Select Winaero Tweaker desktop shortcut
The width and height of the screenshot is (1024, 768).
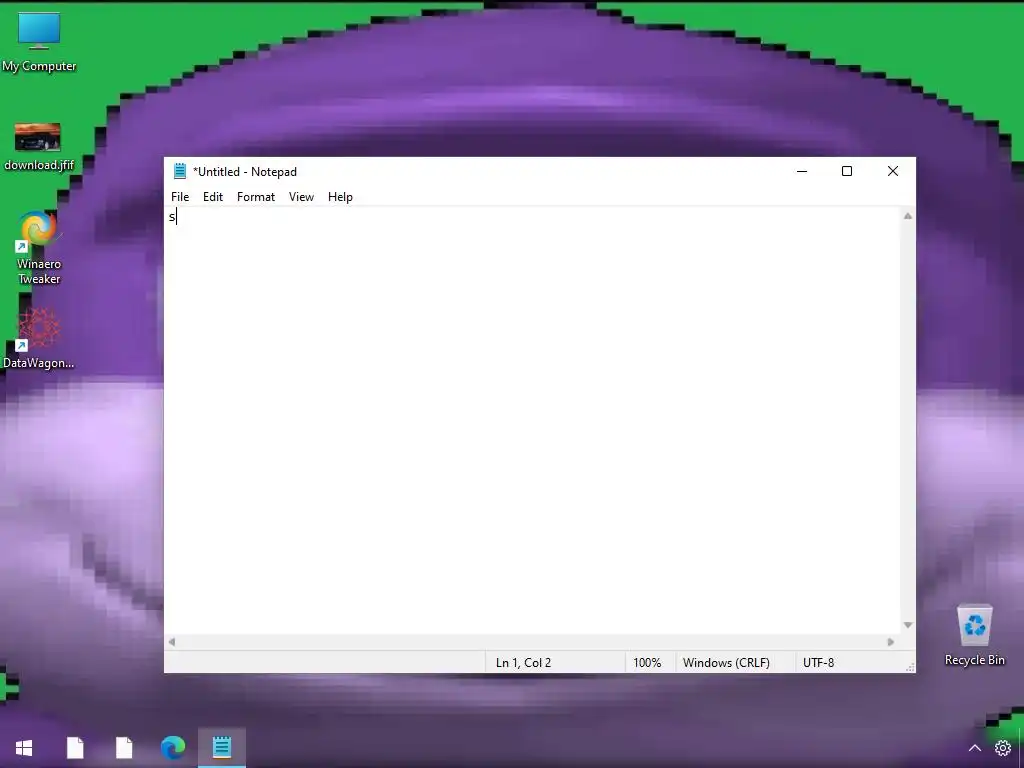click(39, 248)
